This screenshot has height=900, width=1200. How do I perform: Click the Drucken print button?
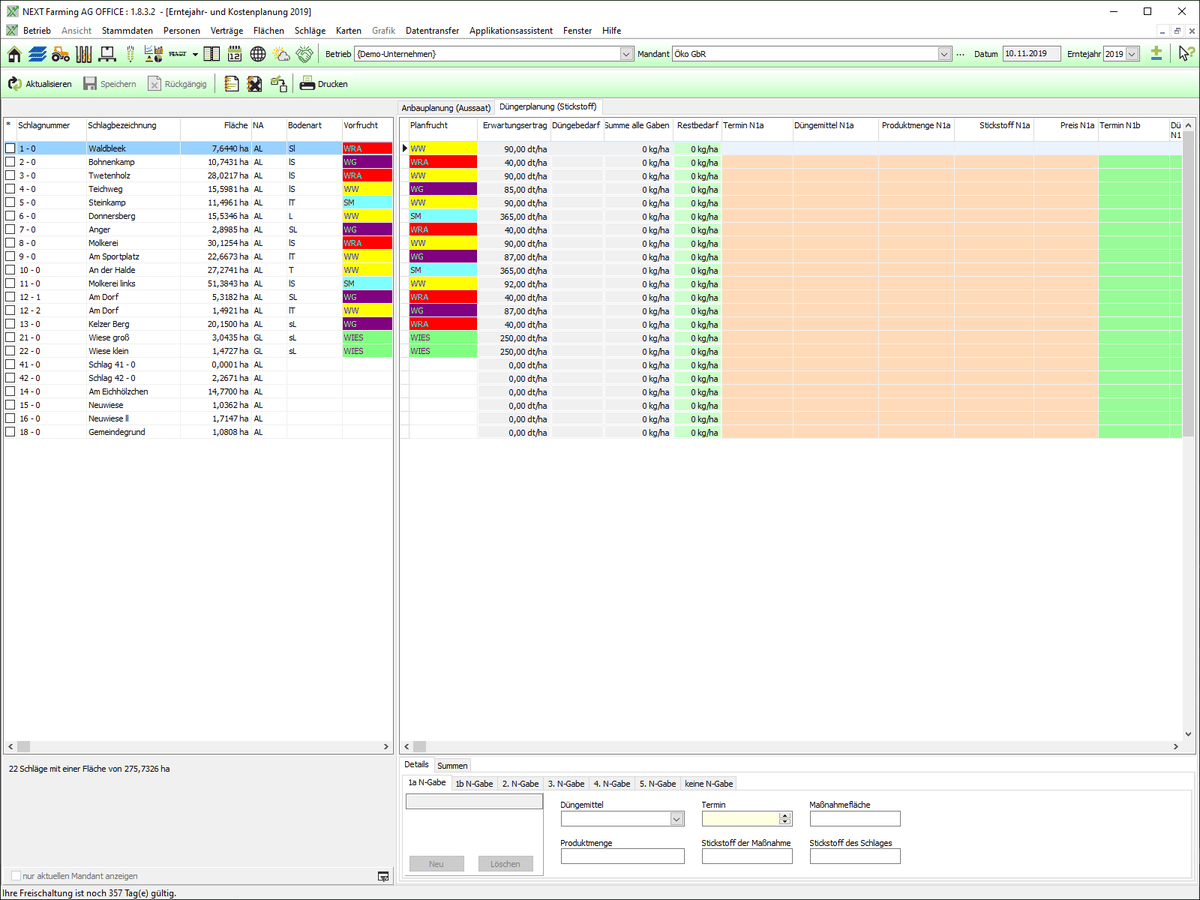click(x=323, y=84)
